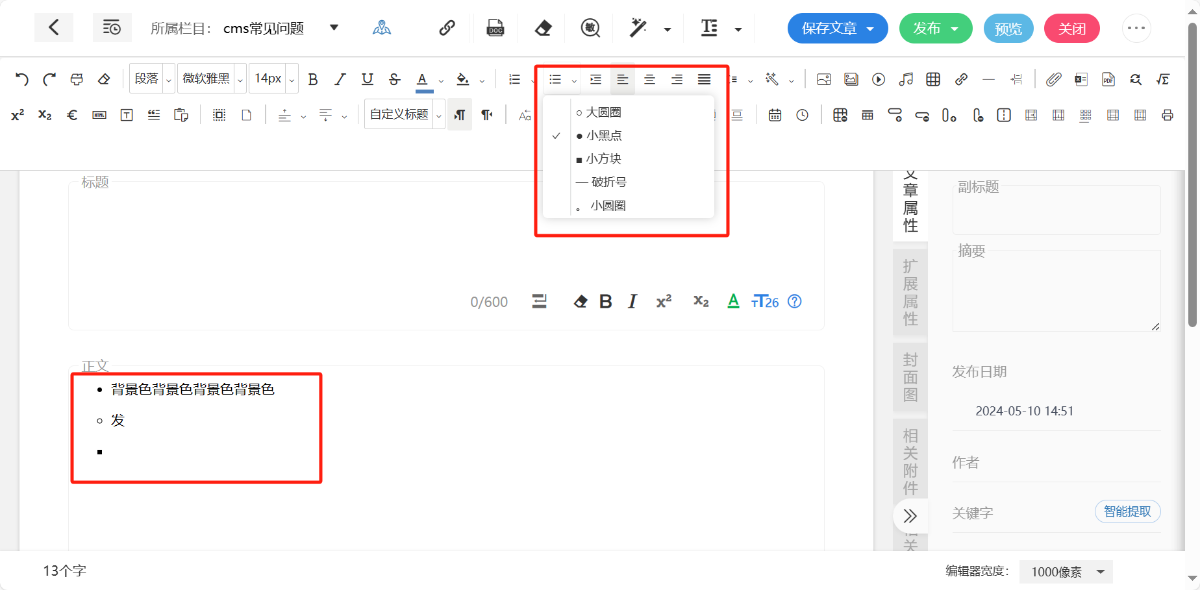Insert a math formula with the root-sigma icon

(1163, 79)
